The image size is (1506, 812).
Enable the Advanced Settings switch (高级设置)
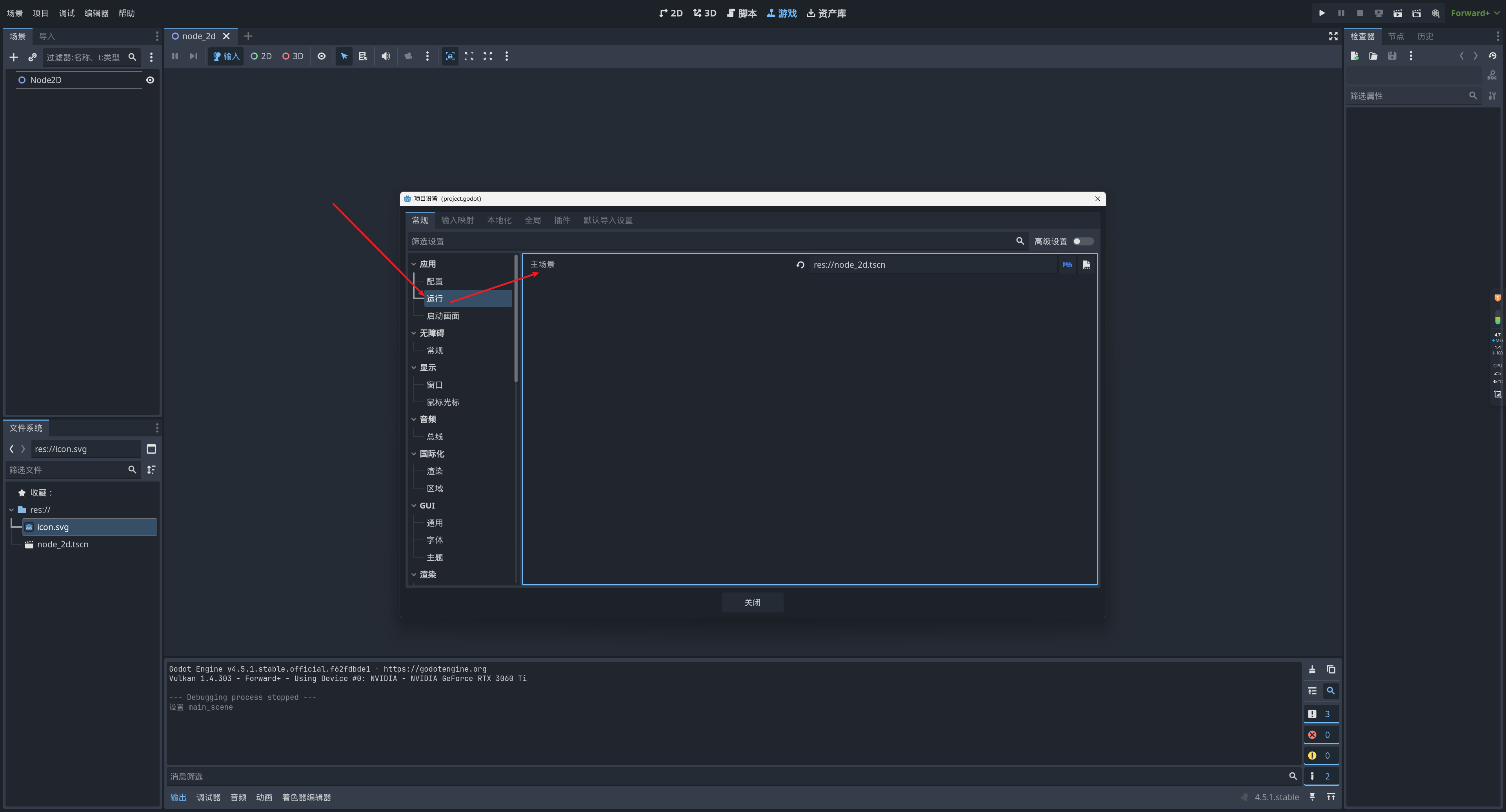pyautogui.click(x=1083, y=242)
